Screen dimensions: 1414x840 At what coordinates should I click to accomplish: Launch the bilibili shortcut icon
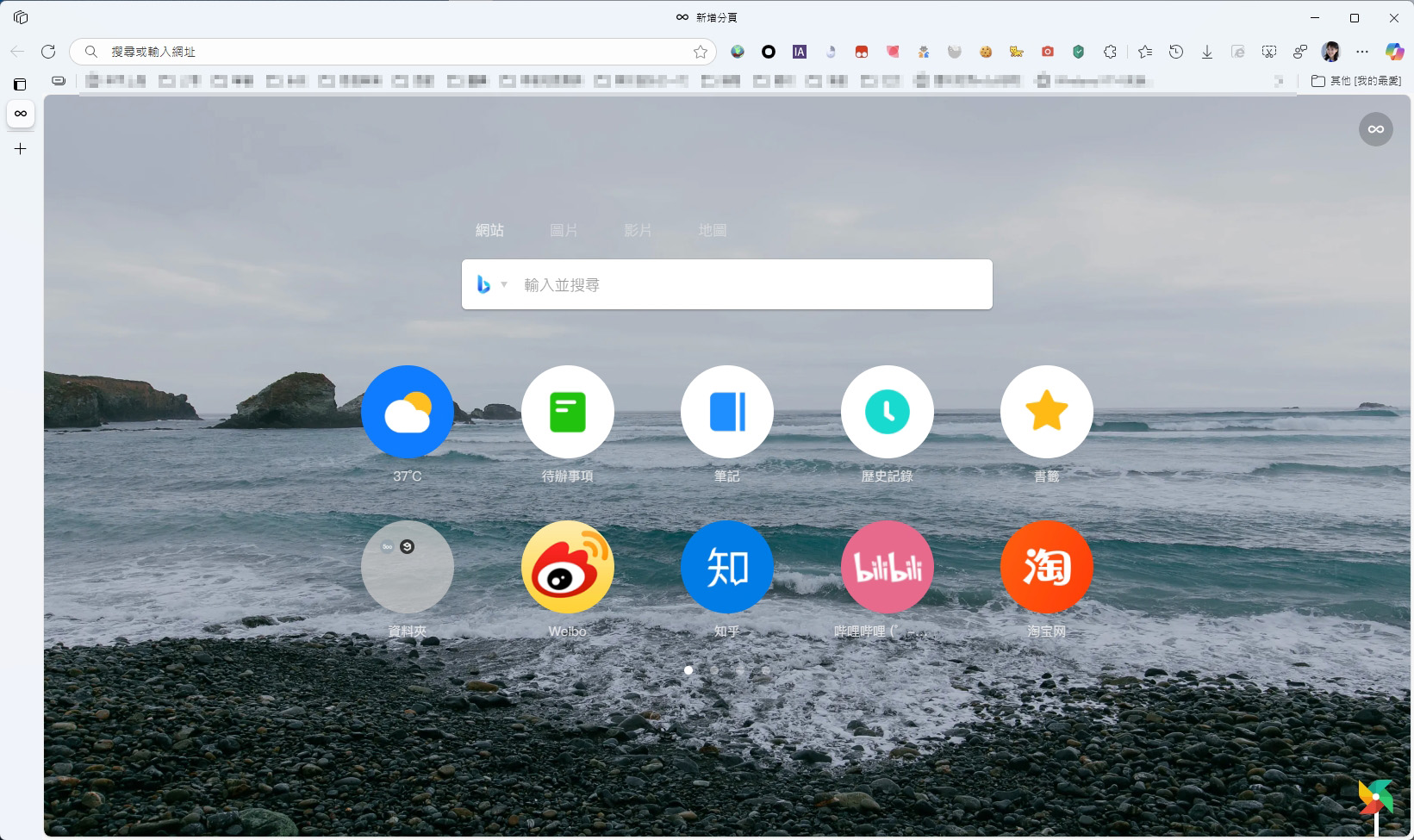[x=887, y=567]
